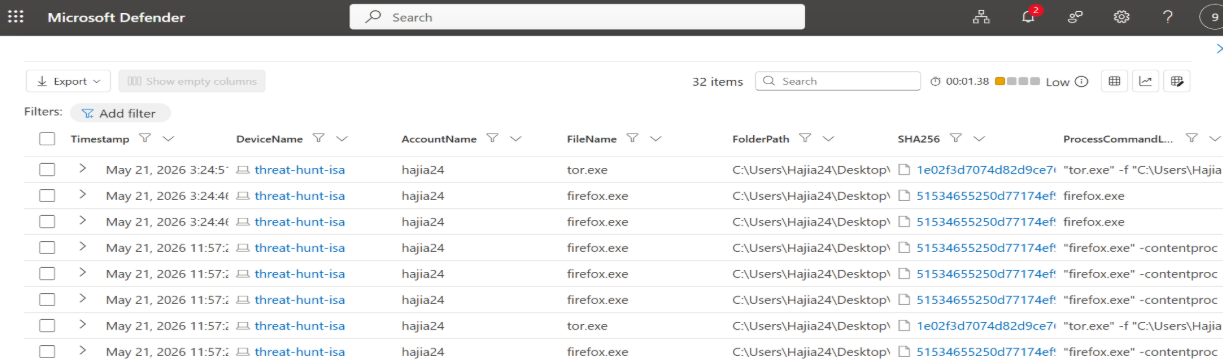This screenshot has height=361, width=1232.
Task: Tick checkbox for 11:57 tor.exe row
Action: (47, 326)
